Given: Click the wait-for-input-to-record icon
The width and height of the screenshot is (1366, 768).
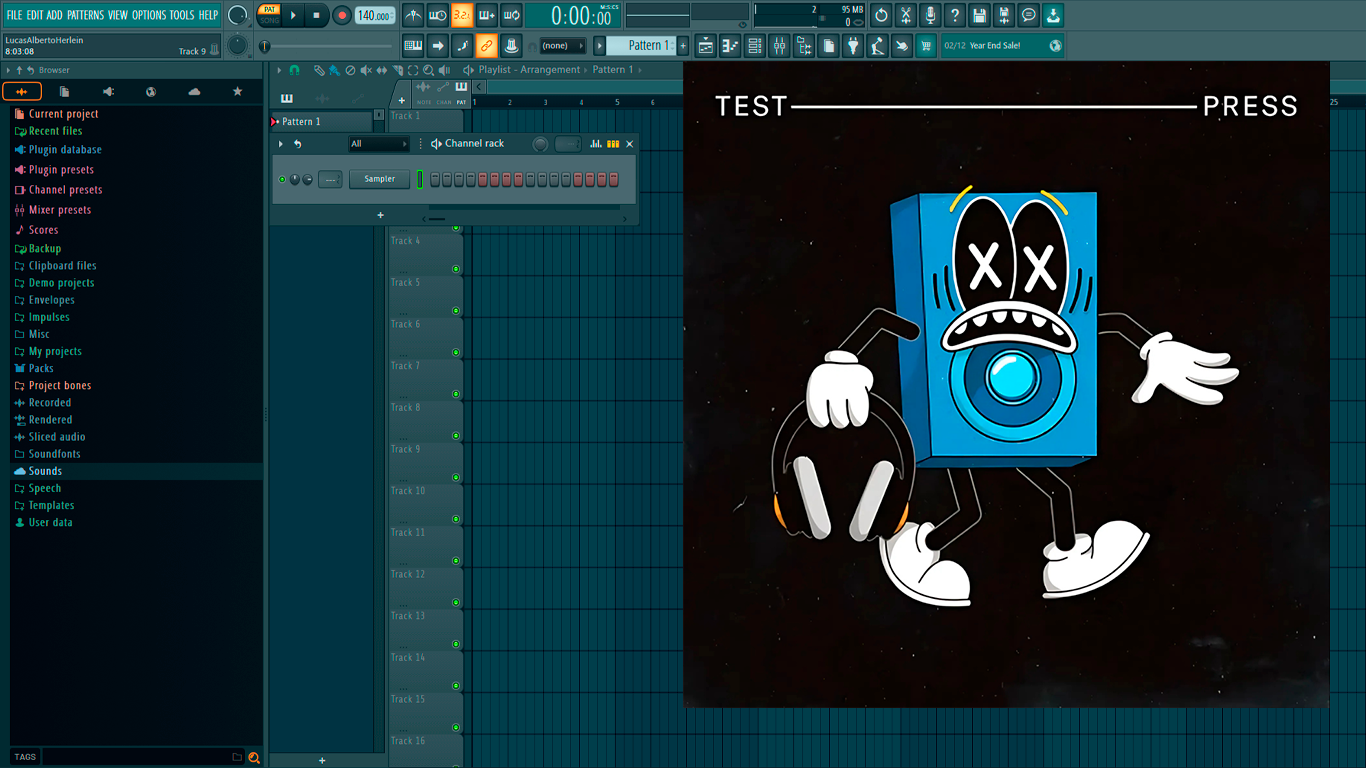Looking at the screenshot, I should (x=438, y=15).
